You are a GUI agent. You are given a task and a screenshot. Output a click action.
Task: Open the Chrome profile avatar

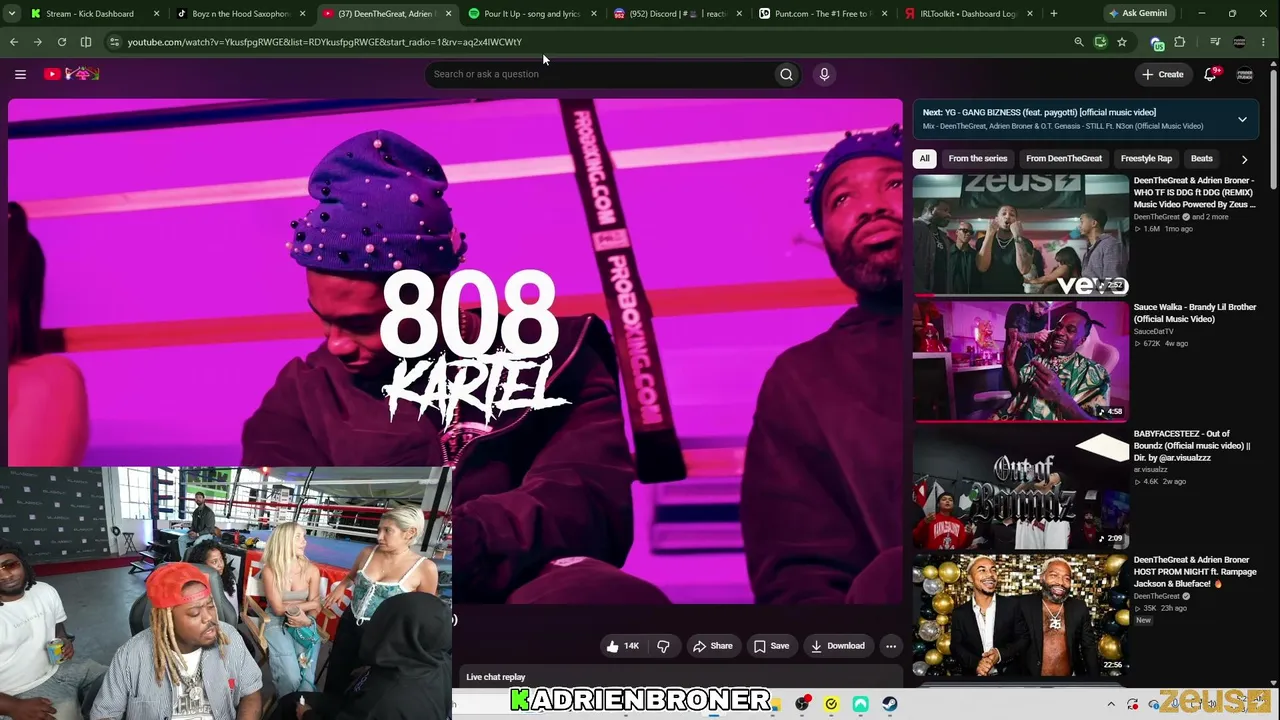point(1240,42)
